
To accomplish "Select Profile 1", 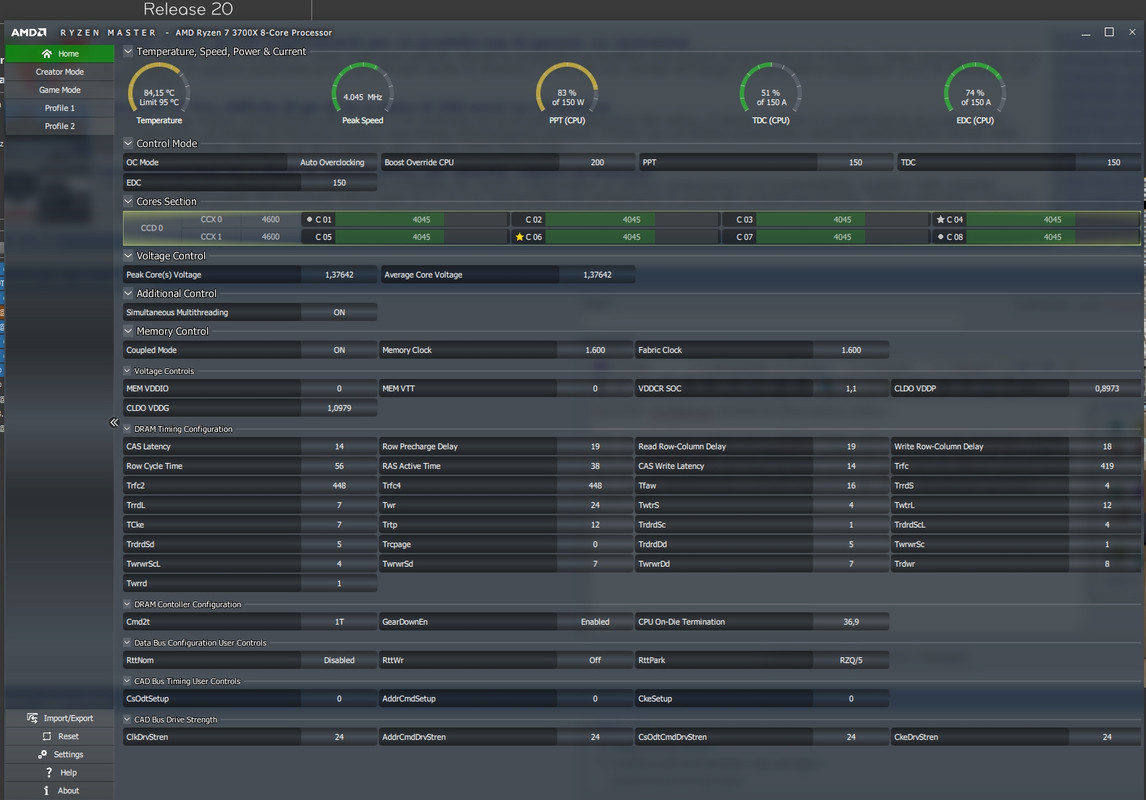I will click(x=60, y=108).
